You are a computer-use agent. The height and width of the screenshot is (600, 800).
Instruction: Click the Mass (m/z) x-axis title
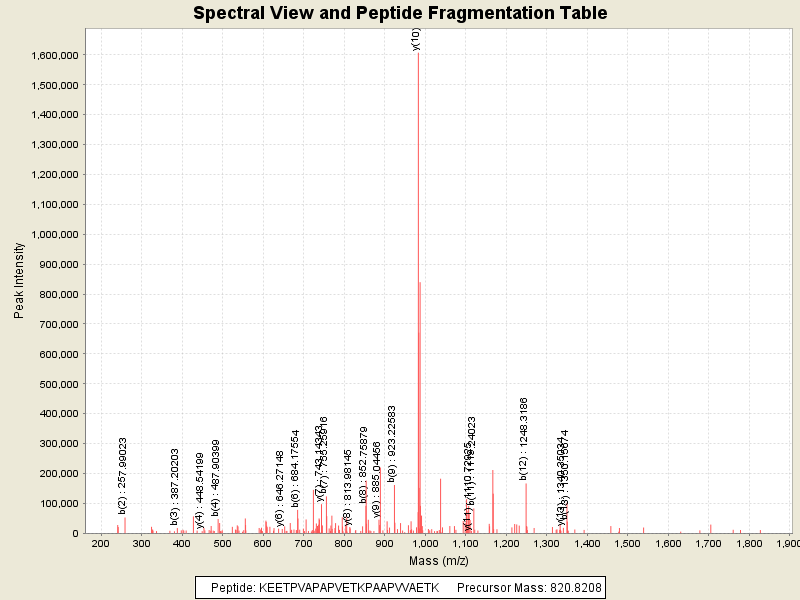(x=440, y=560)
